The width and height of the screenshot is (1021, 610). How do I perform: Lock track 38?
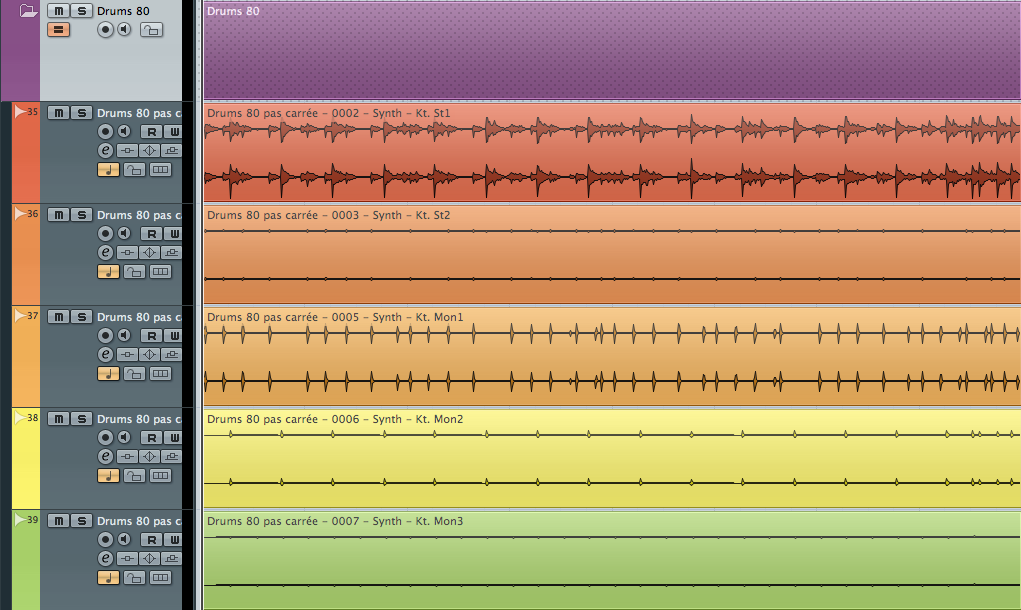134,476
